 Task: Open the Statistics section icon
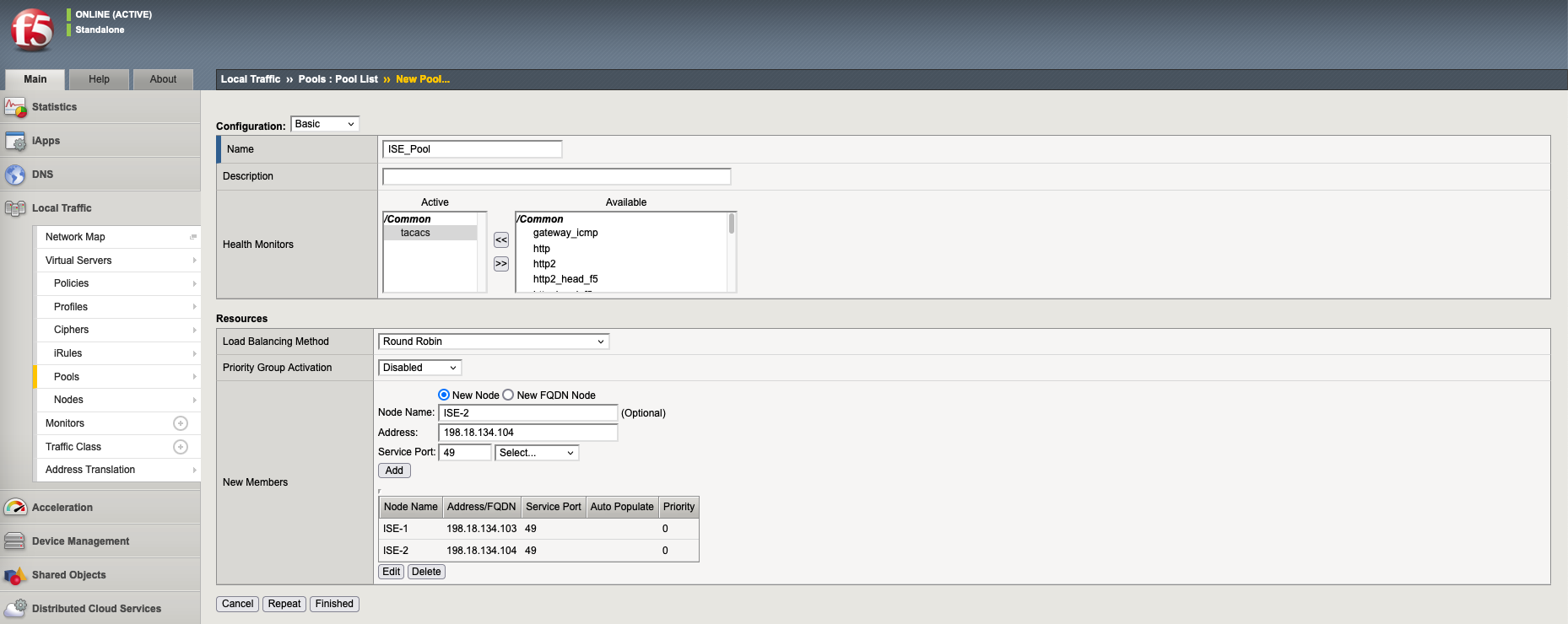pyautogui.click(x=15, y=107)
